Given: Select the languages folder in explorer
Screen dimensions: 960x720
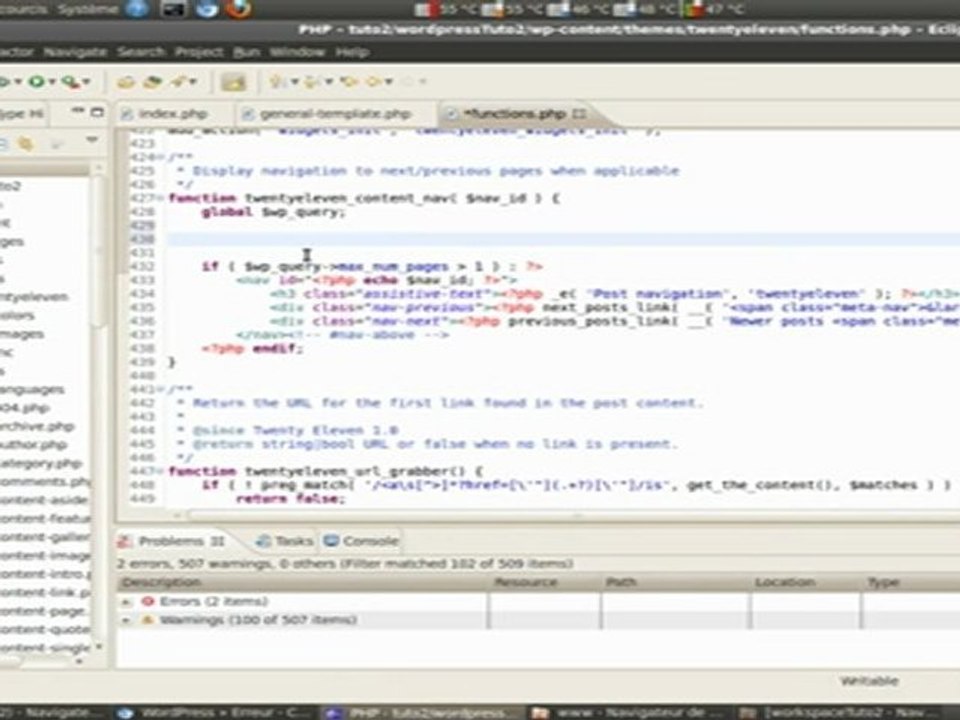Looking at the screenshot, I should pyautogui.click(x=32, y=389).
